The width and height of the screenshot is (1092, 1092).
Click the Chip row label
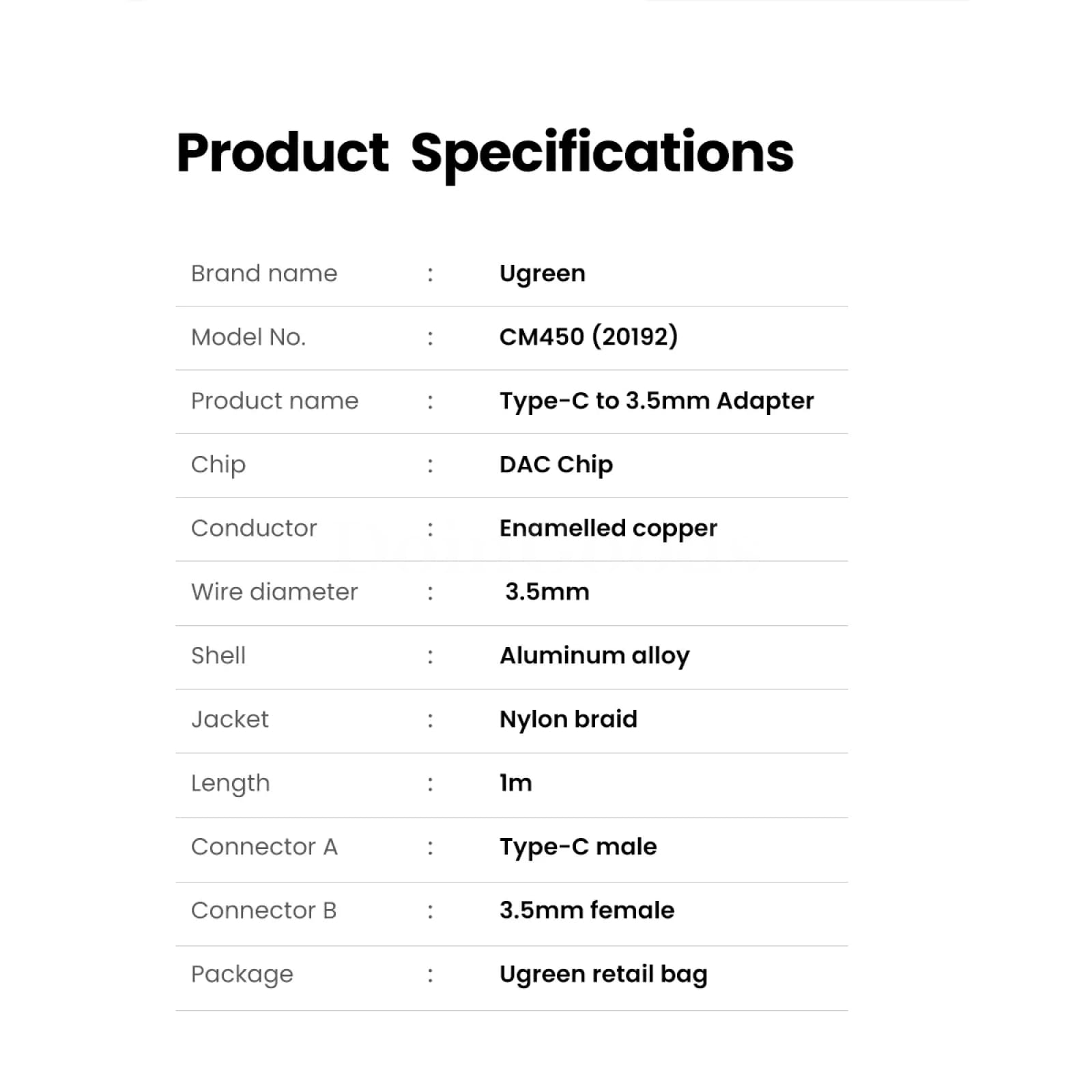[x=218, y=465]
